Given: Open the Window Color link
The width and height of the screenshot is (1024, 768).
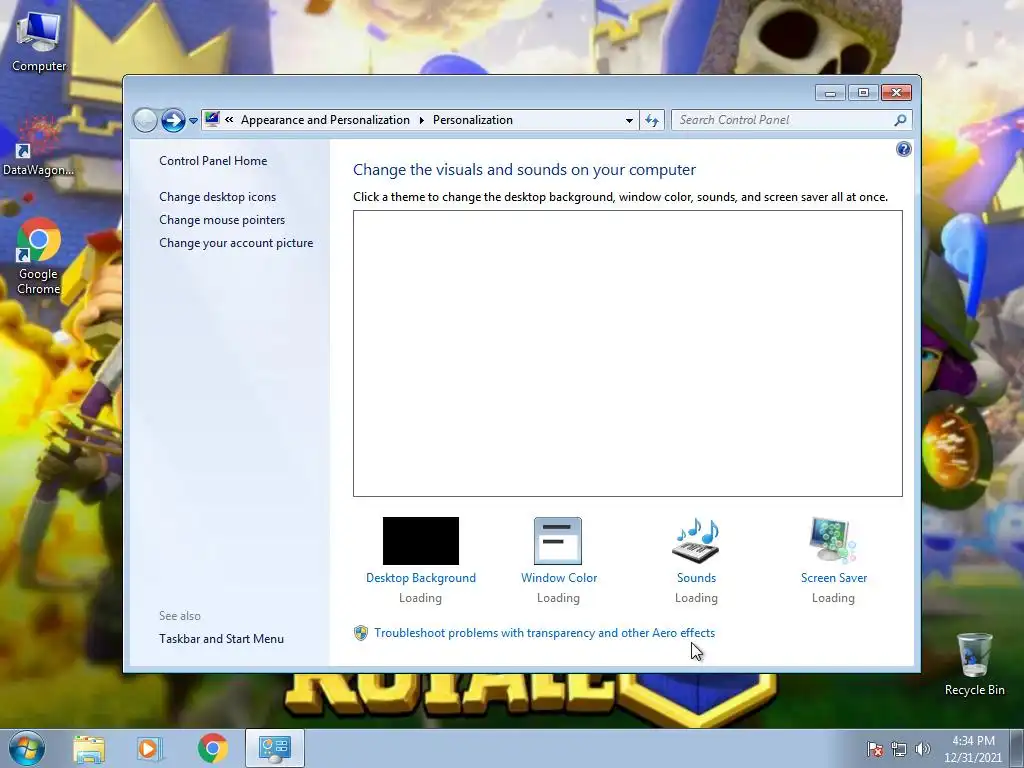Looking at the screenshot, I should pos(559,578).
